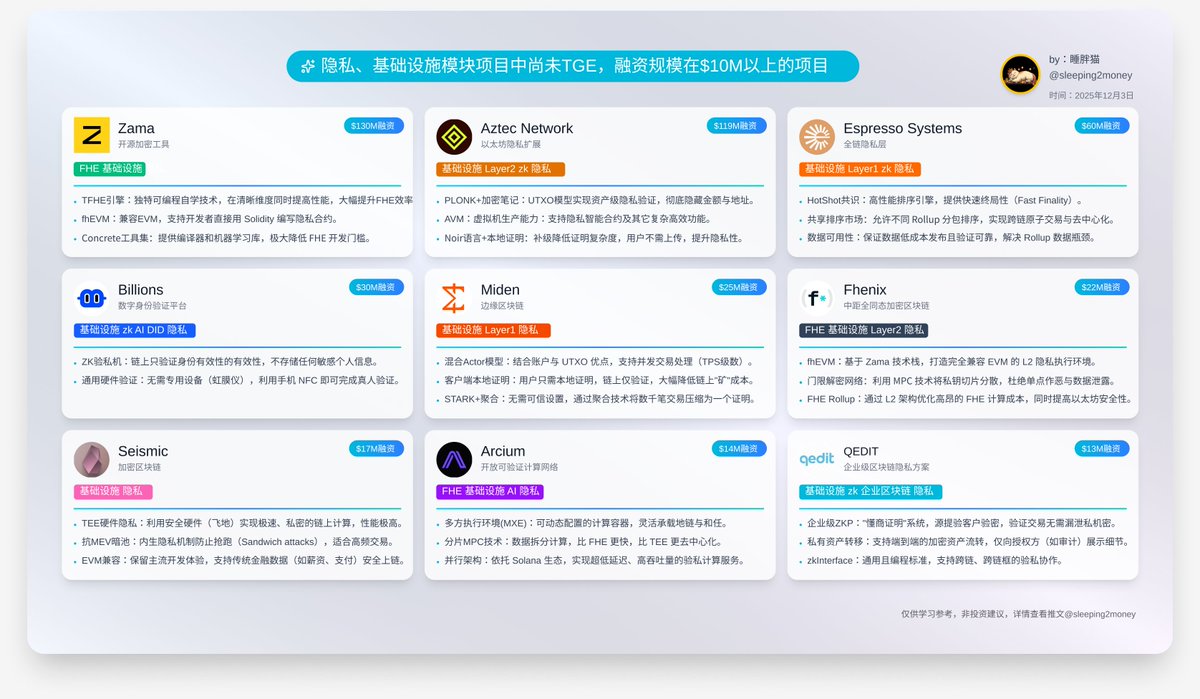The image size is (1200, 699).
Task: Select the blue '基础设施 zk AI DID 隐私' tag
Action: pos(134,330)
